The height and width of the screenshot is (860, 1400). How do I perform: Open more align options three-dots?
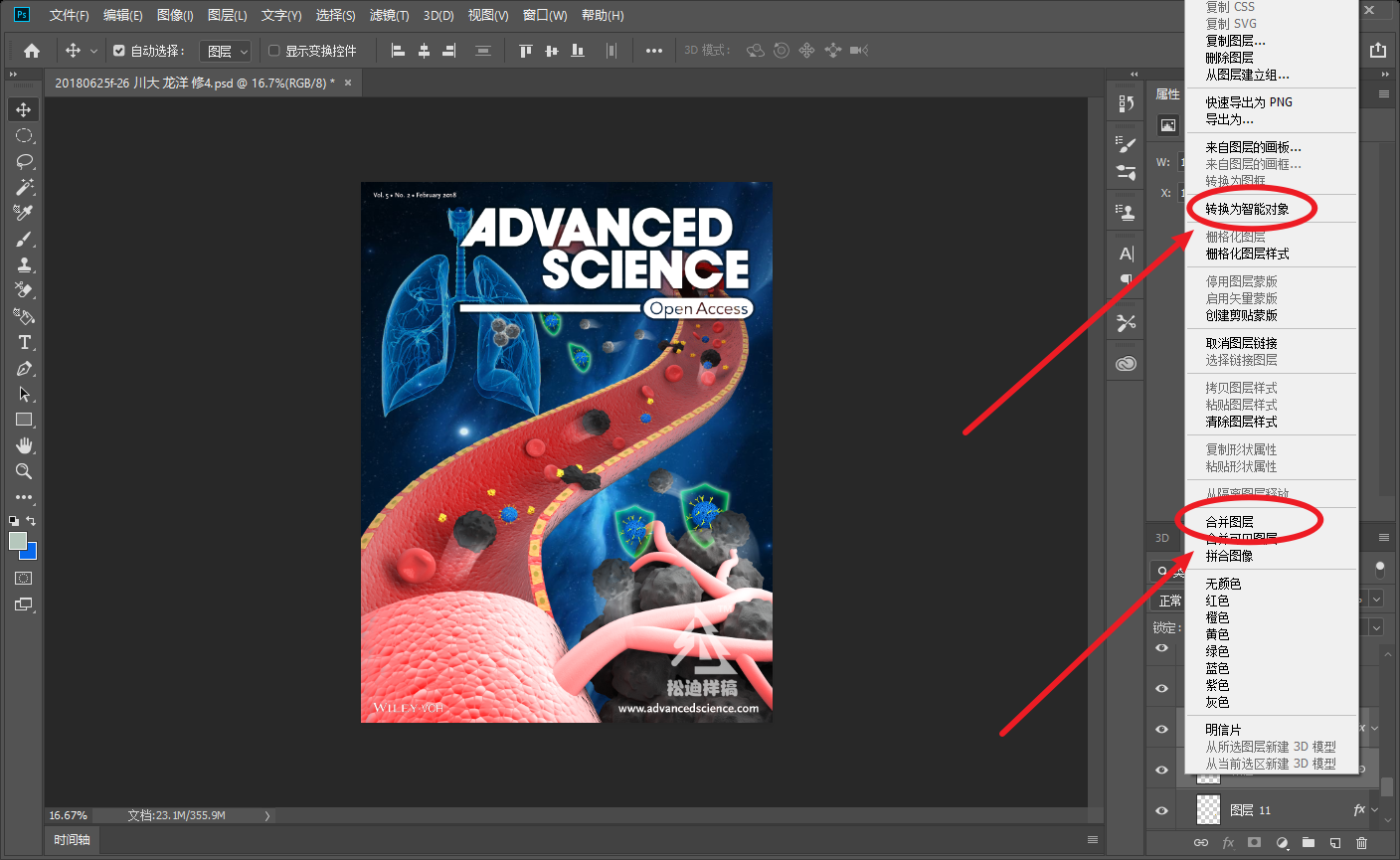point(653,51)
